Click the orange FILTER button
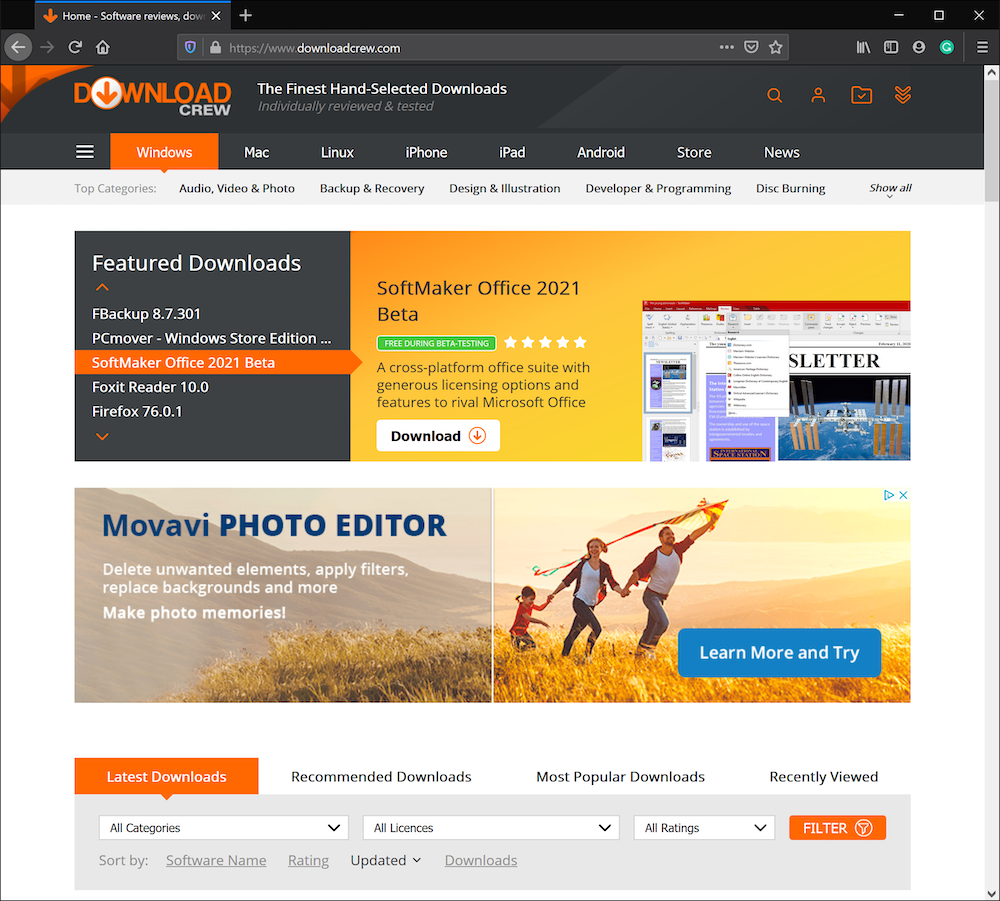Viewport: 1000px width, 901px height. point(837,828)
